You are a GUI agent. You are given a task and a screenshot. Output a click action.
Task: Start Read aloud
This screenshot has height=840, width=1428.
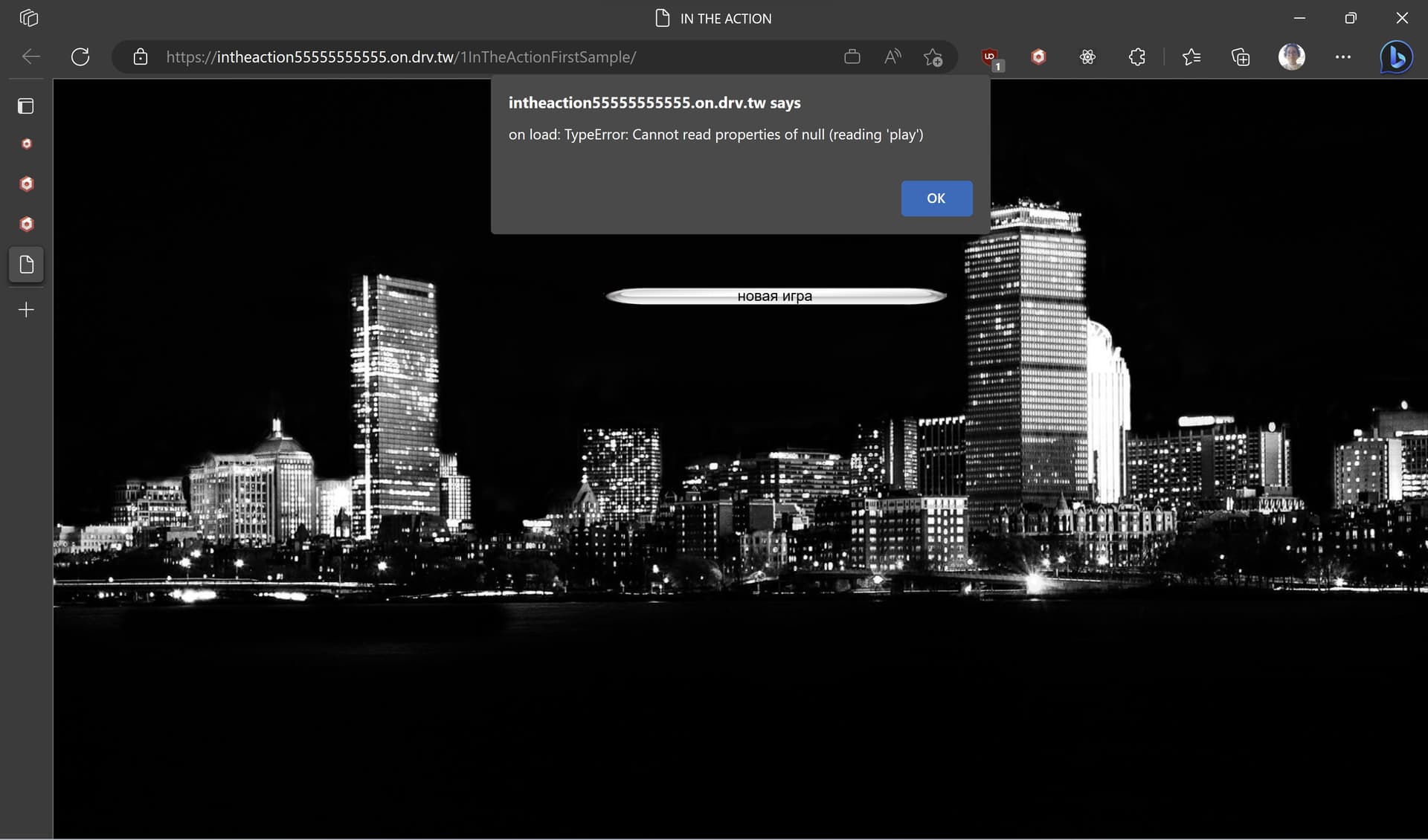892,57
